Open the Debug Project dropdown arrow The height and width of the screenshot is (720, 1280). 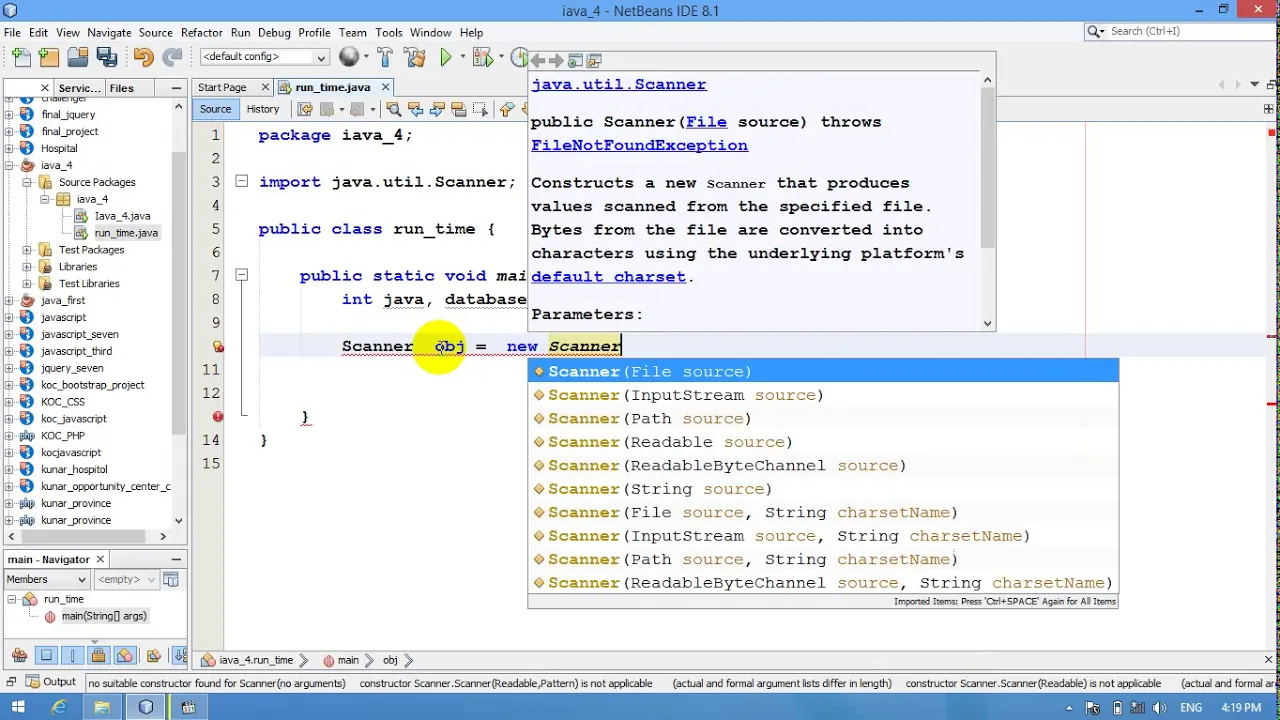pos(501,57)
